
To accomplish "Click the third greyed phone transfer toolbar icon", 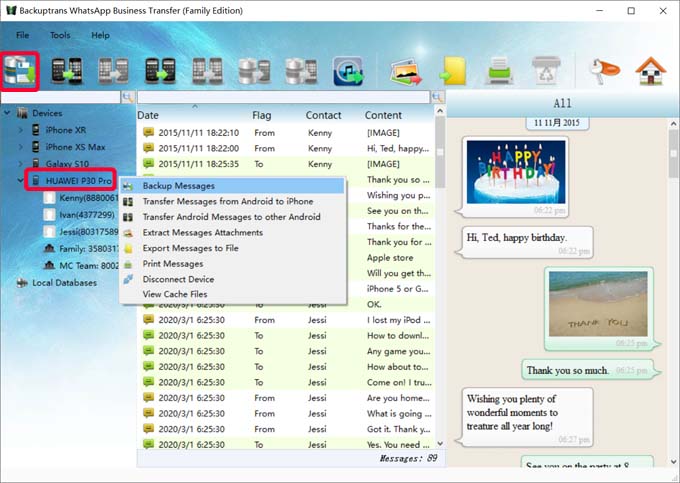I will coord(113,71).
